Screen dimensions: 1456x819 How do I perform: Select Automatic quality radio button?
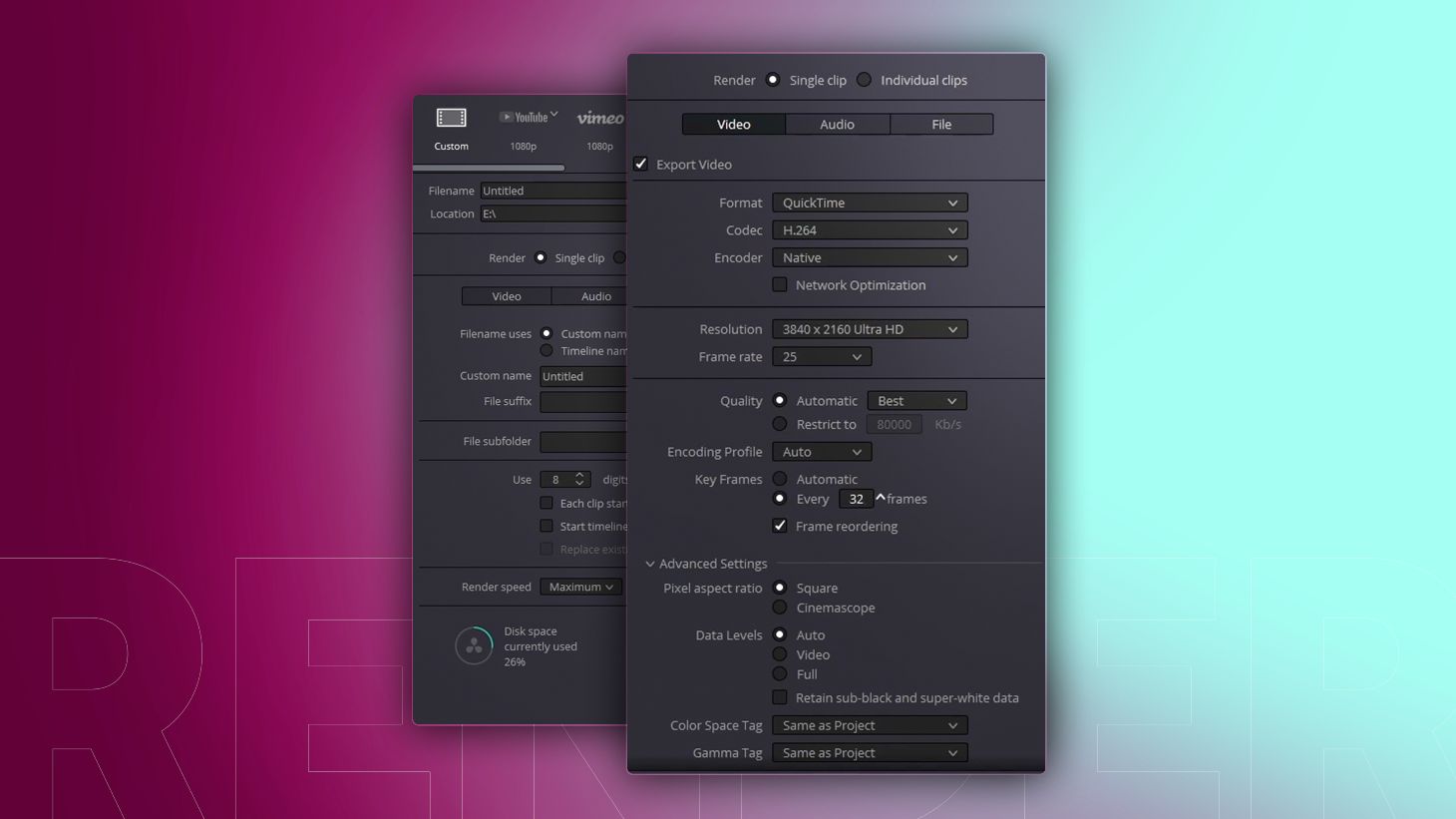coord(780,400)
